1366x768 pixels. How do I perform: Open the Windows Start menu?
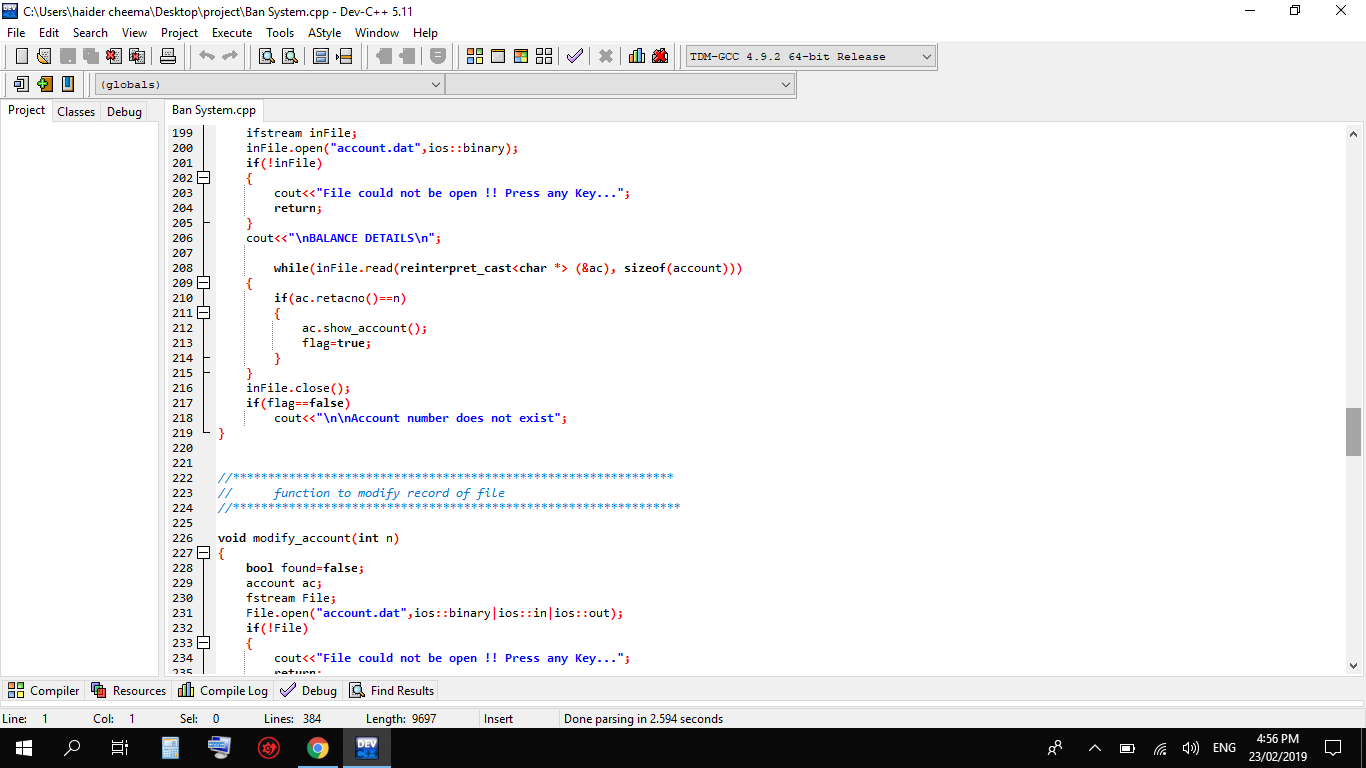click(24, 747)
